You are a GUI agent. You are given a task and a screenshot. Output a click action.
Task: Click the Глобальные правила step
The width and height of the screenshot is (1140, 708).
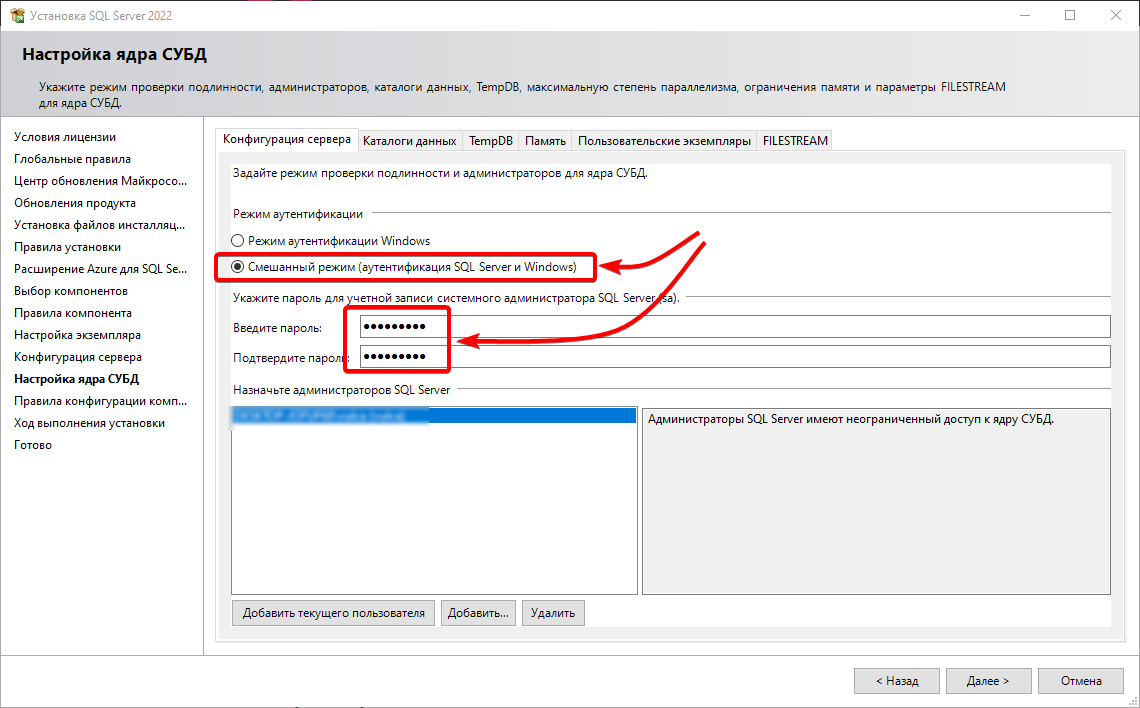72,158
